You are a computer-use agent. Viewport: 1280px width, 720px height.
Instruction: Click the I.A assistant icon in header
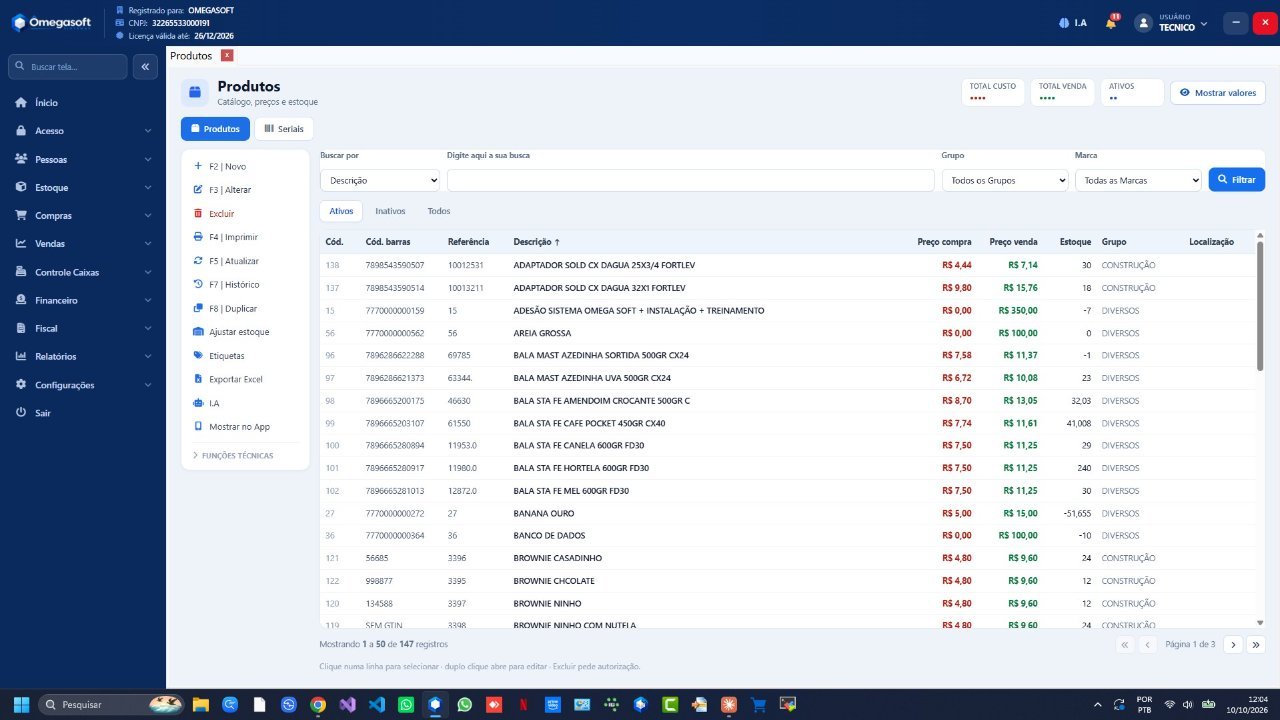coord(1073,23)
